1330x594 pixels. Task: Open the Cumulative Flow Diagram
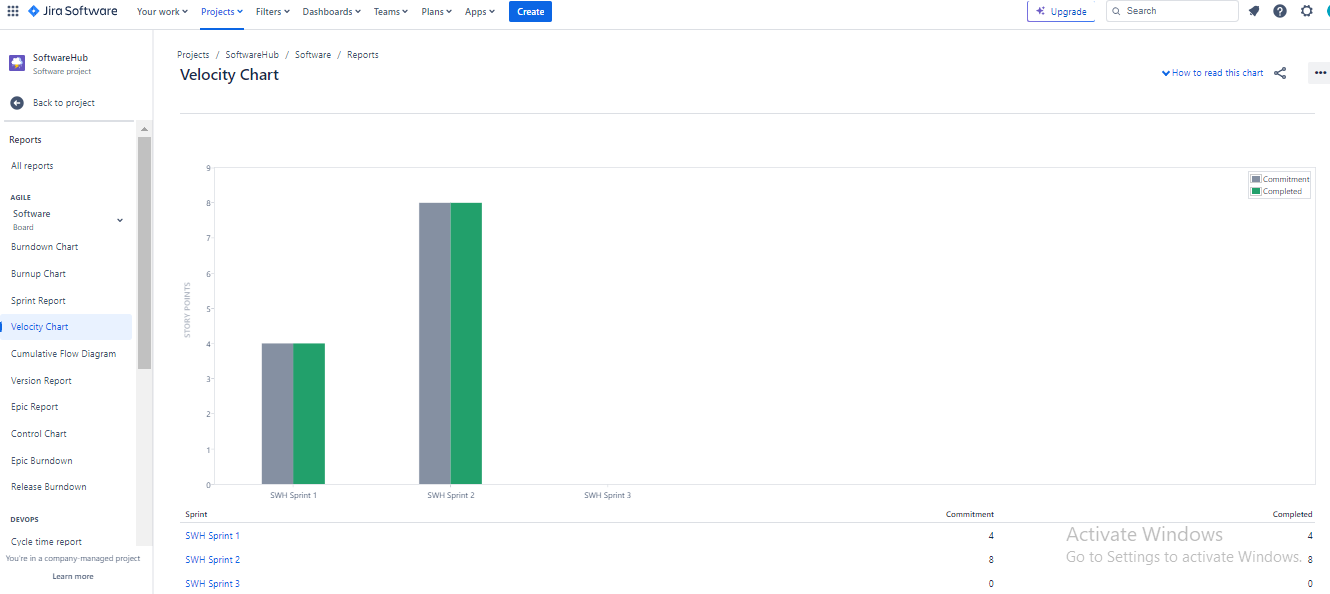pos(63,354)
